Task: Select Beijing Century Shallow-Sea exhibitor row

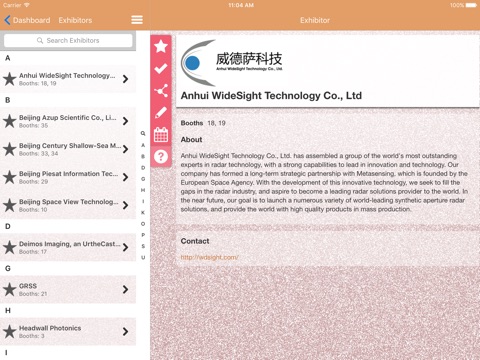Action: click(x=68, y=149)
